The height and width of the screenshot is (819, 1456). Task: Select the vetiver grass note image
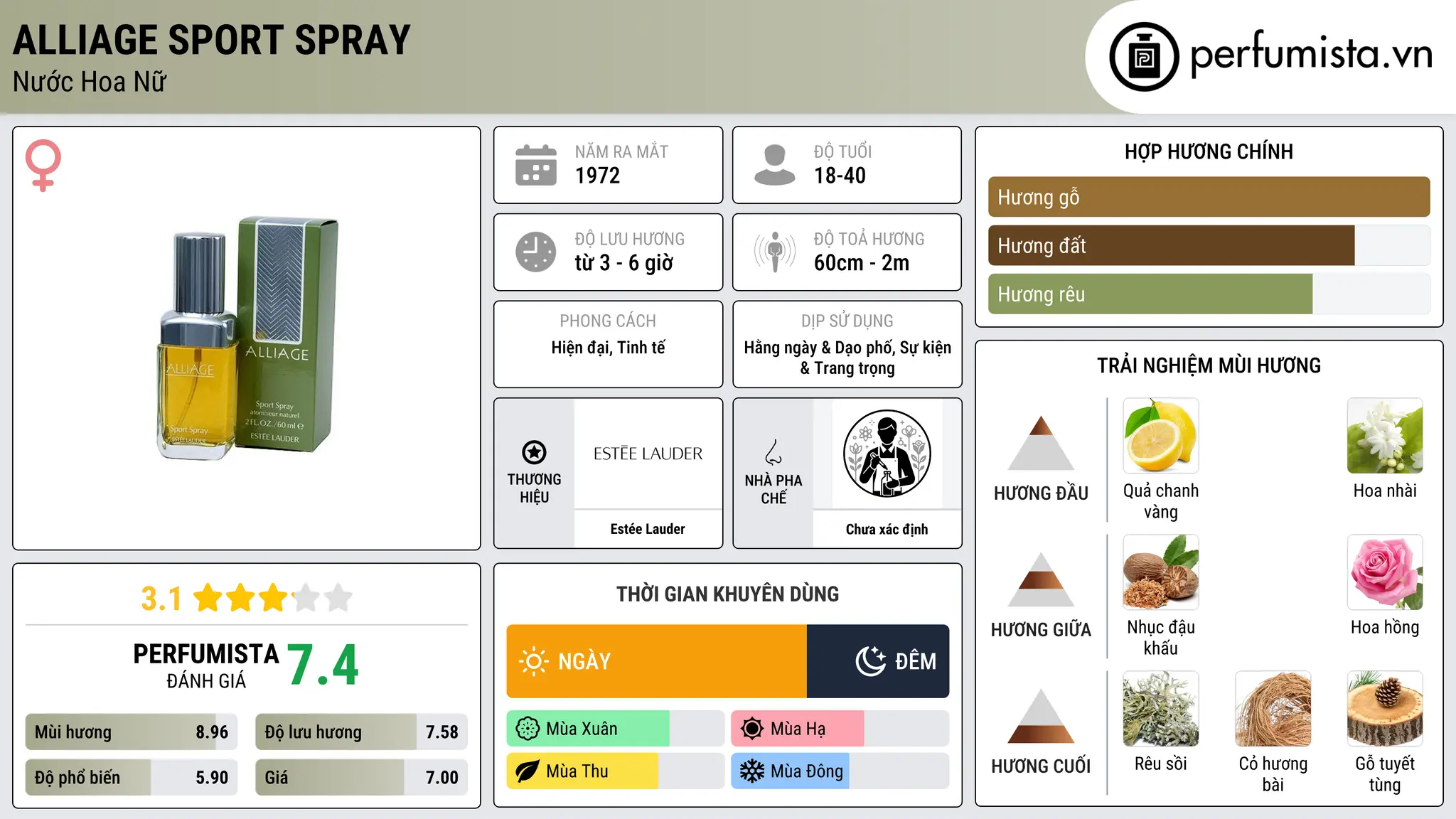point(1273,709)
